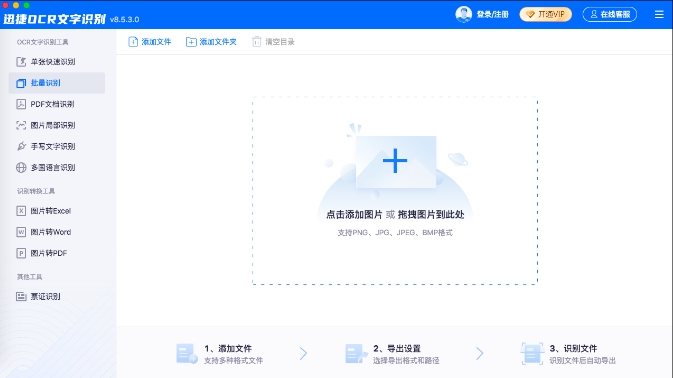Click the 添加文件 document icon
The height and width of the screenshot is (378, 673).
(133, 42)
